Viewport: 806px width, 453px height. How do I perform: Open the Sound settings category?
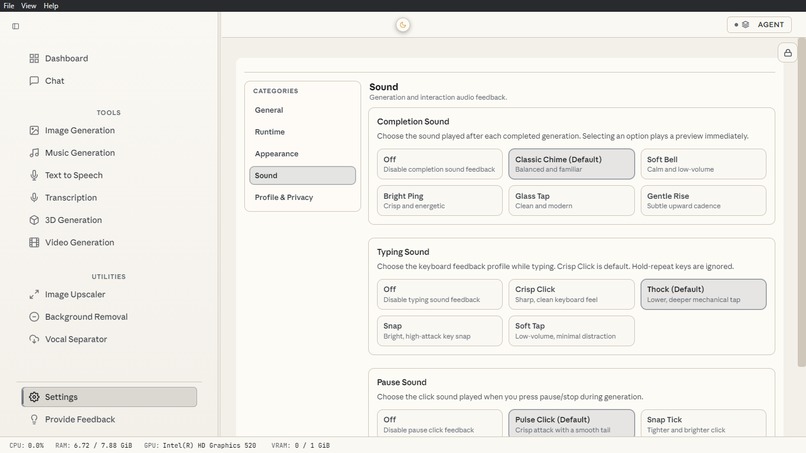[302, 175]
